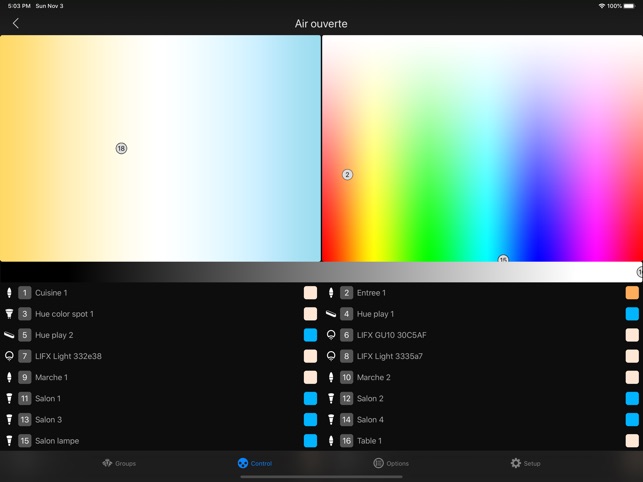Click the Salon 3 spot bulb icon
The height and width of the screenshot is (482, 643).
(x=9, y=419)
